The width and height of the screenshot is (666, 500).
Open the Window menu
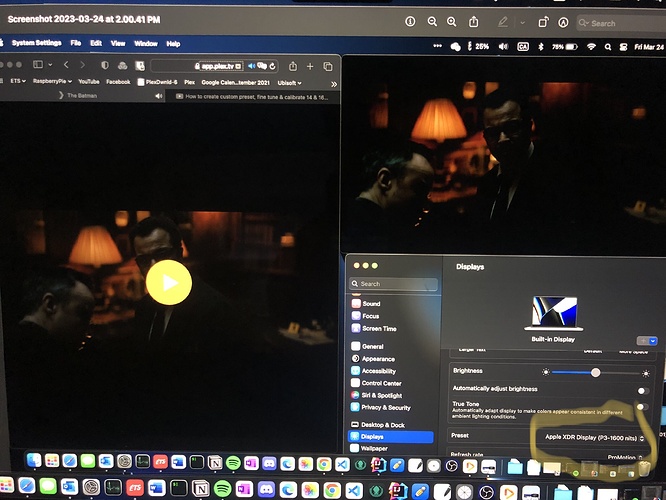point(146,43)
